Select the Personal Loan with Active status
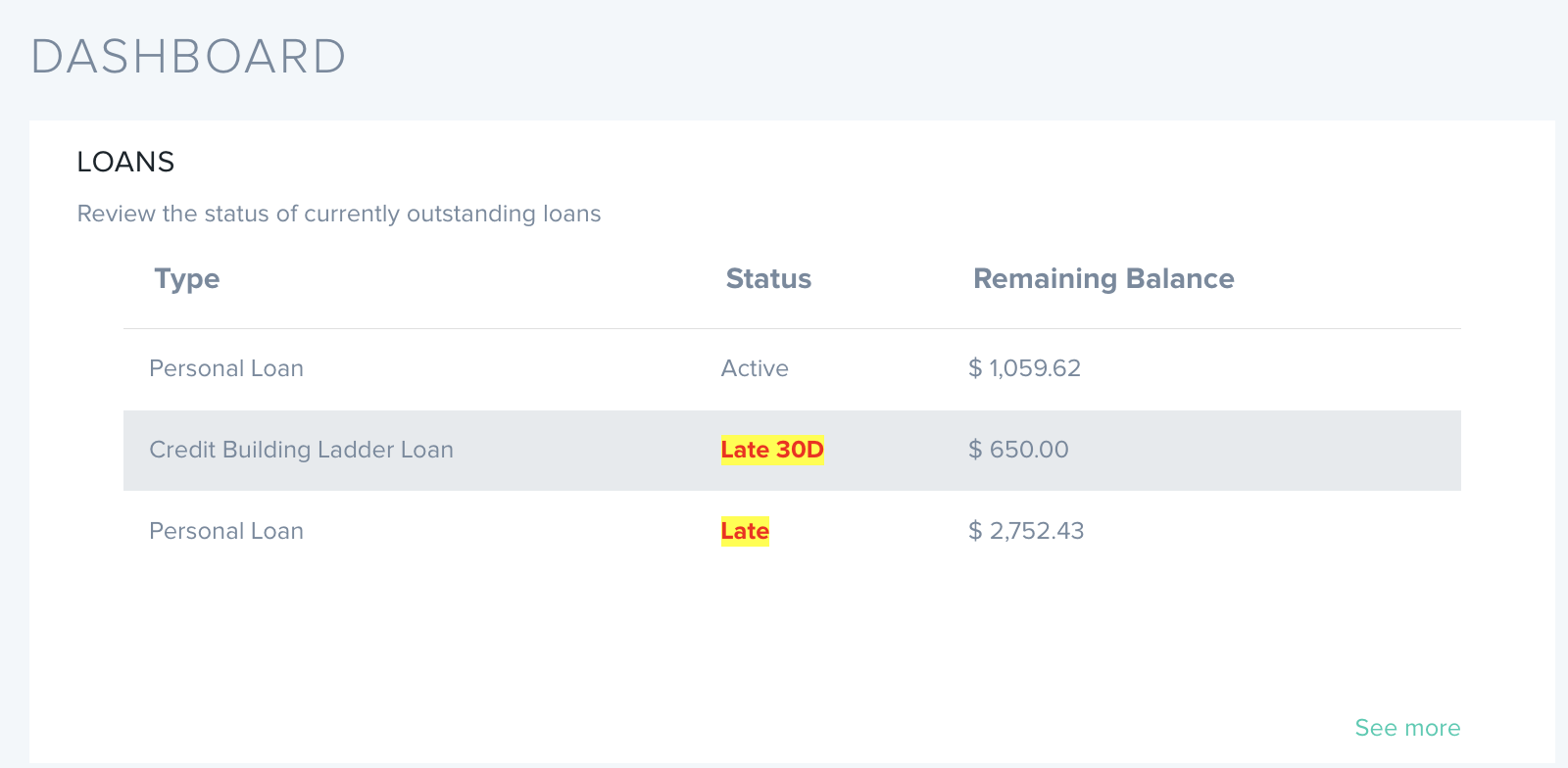Viewport: 1568px width, 768px height. [x=226, y=368]
